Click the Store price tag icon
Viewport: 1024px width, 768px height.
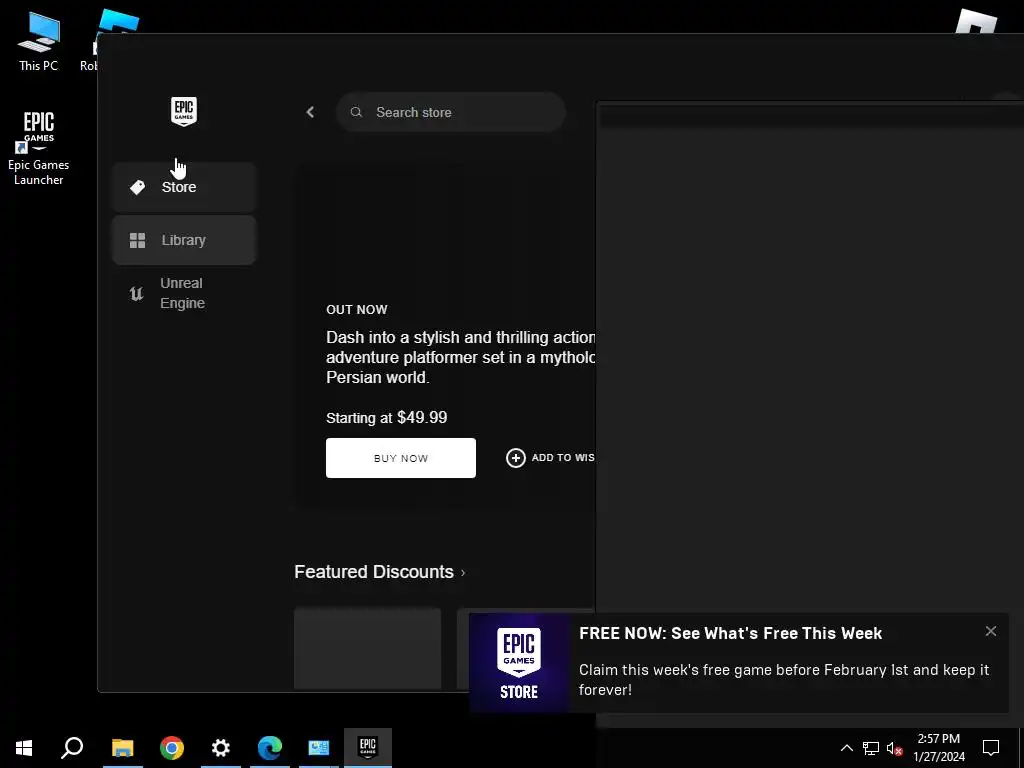point(137,187)
